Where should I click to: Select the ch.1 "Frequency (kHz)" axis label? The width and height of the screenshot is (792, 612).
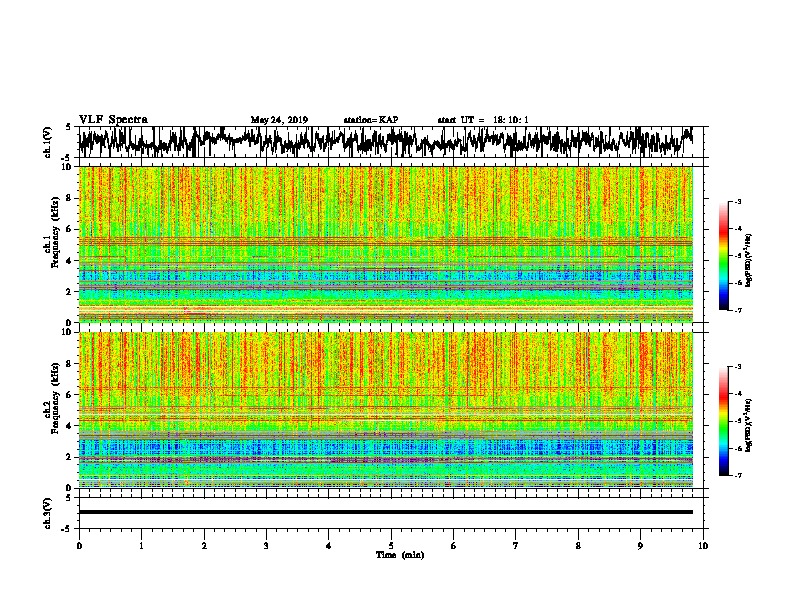click(x=56, y=233)
